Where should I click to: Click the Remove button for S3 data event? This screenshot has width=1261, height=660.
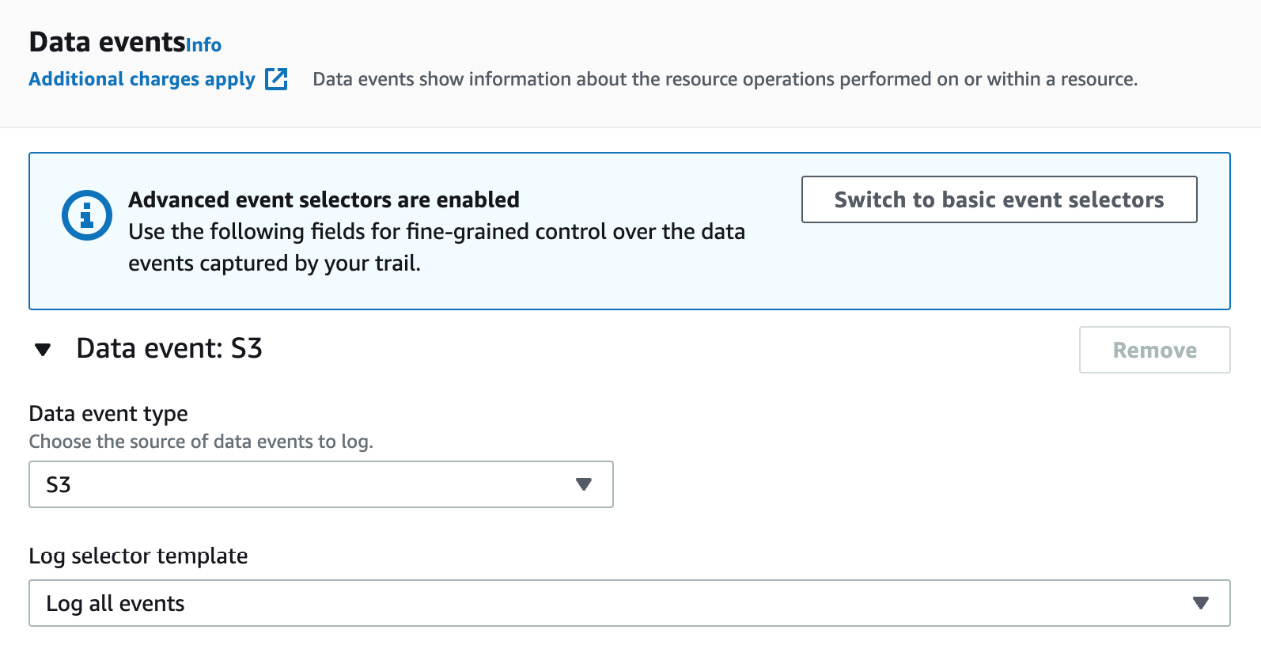pyautogui.click(x=1155, y=350)
